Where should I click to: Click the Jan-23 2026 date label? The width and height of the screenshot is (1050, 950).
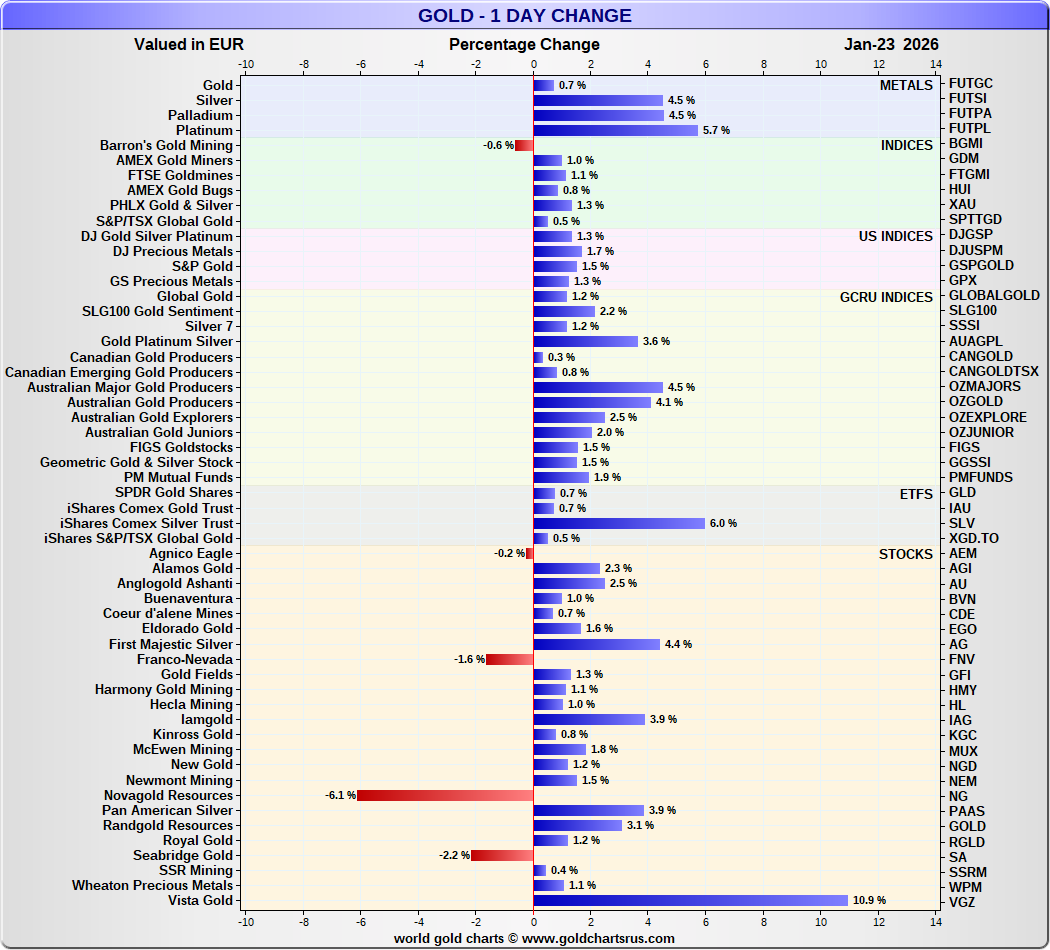click(891, 44)
